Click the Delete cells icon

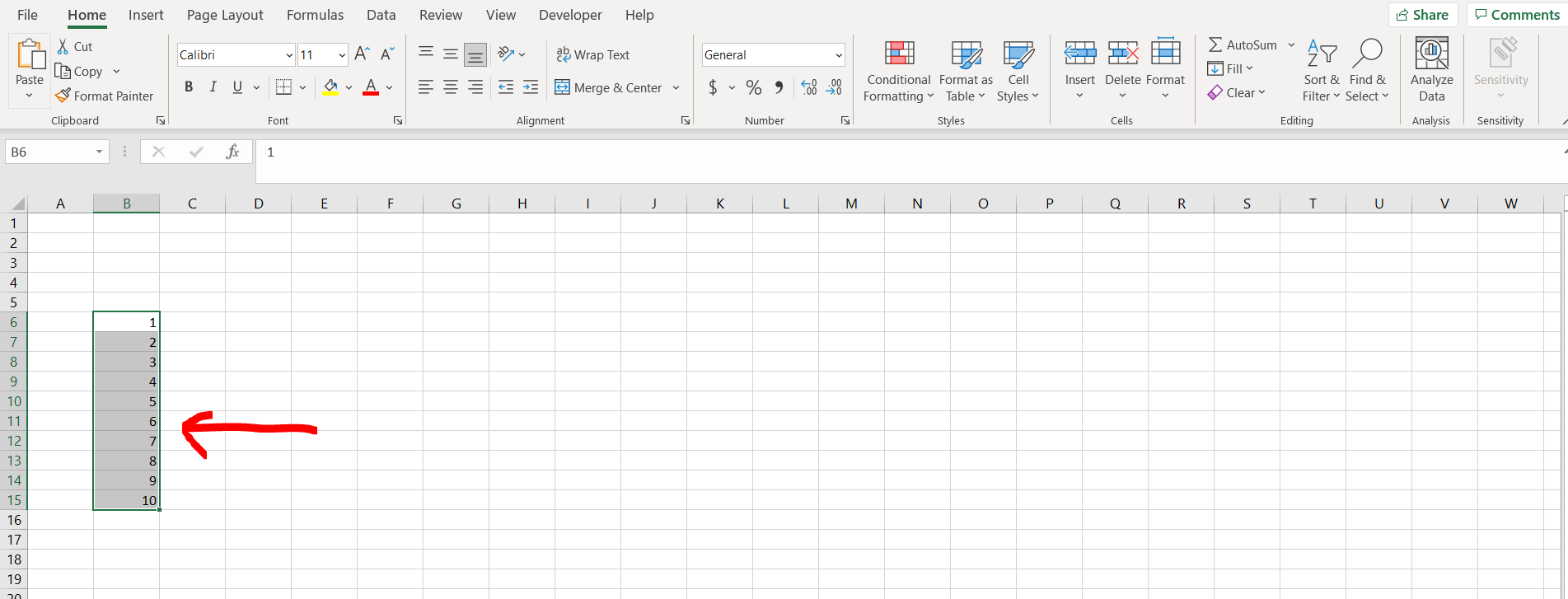tap(1123, 54)
